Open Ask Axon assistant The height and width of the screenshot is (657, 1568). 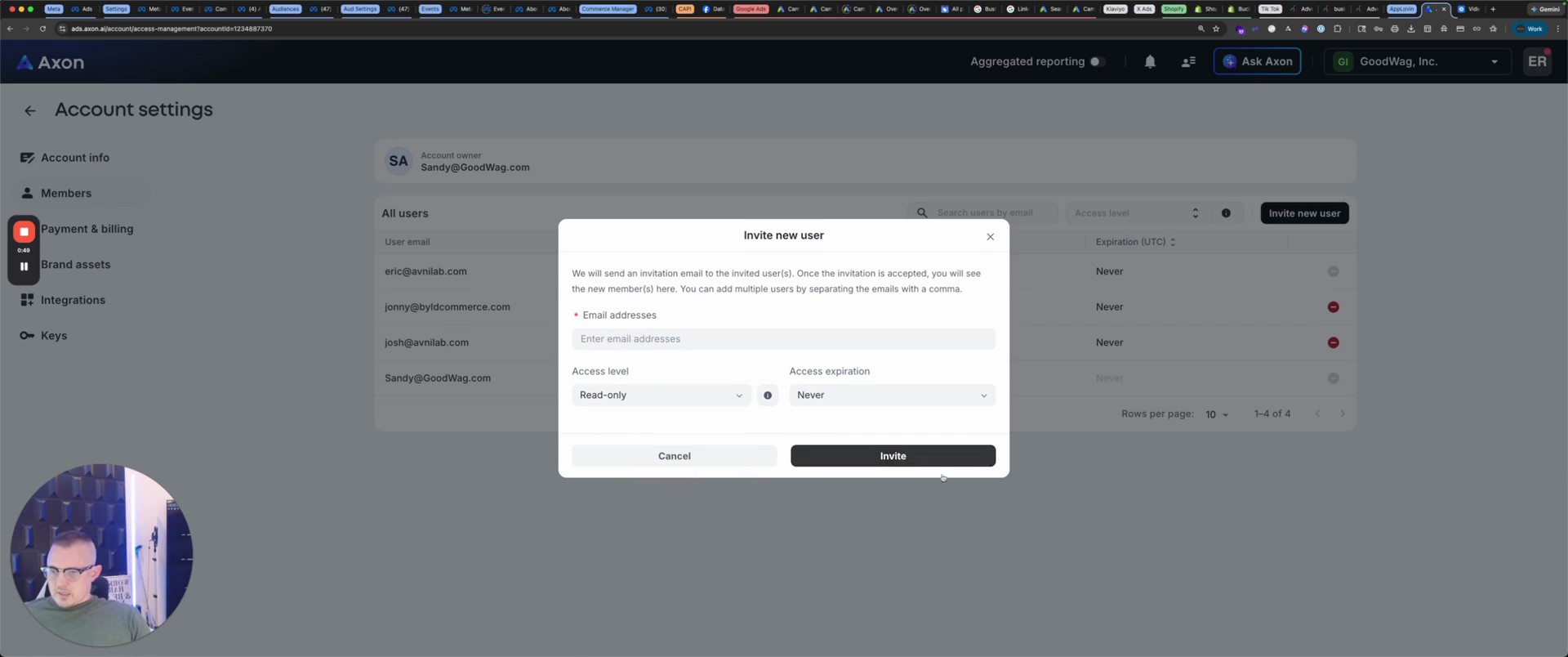pos(1257,61)
